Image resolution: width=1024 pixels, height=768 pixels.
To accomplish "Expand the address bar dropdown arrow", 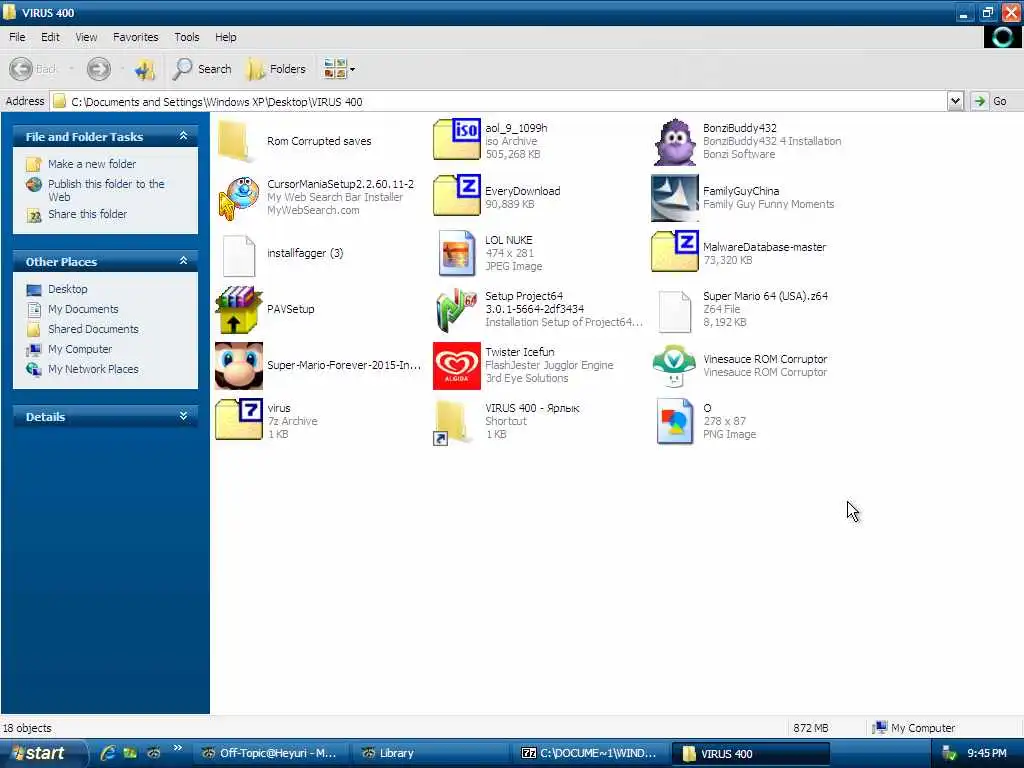I will point(955,101).
